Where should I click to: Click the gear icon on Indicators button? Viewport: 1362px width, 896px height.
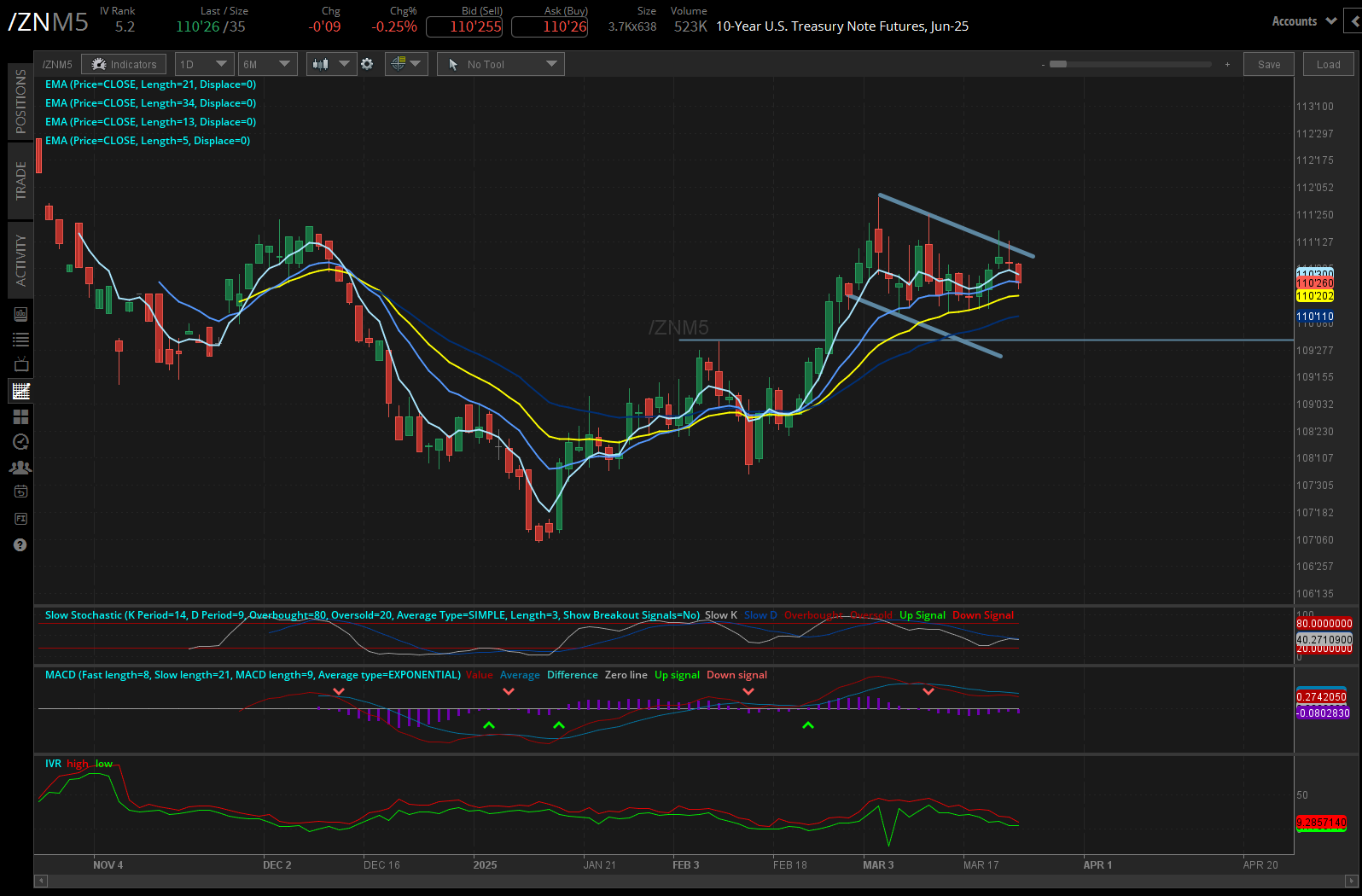pos(99,64)
